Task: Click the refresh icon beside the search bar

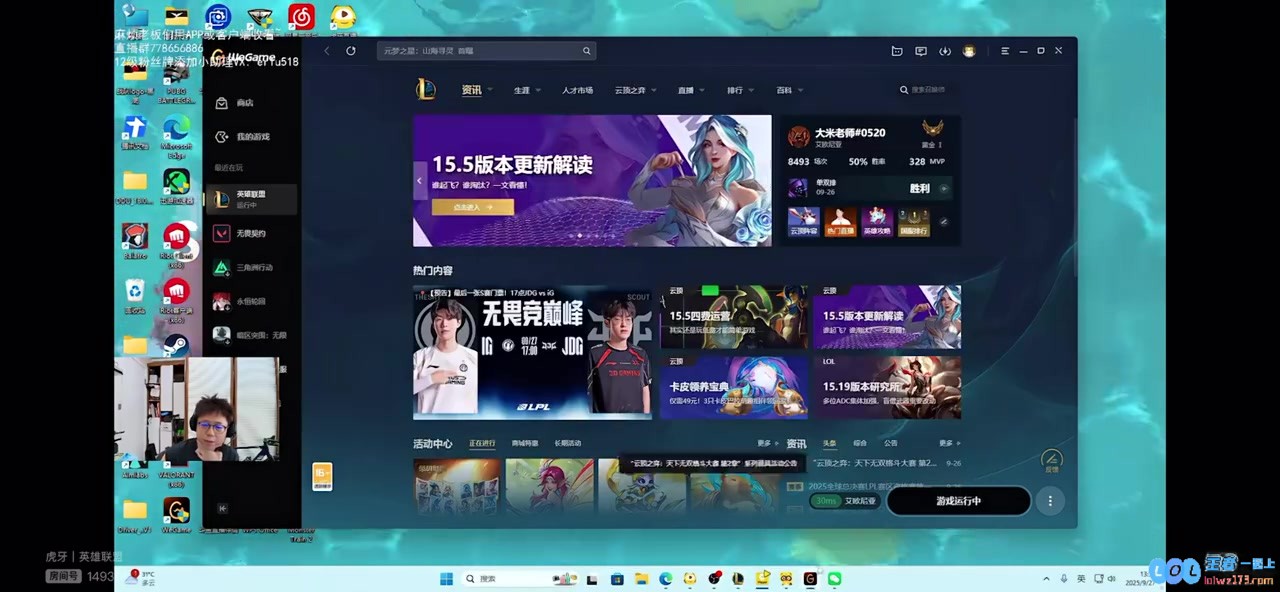Action: click(350, 51)
